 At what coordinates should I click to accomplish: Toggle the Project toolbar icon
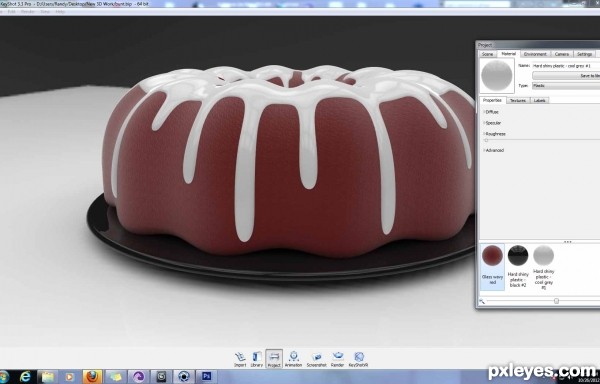tap(274, 359)
